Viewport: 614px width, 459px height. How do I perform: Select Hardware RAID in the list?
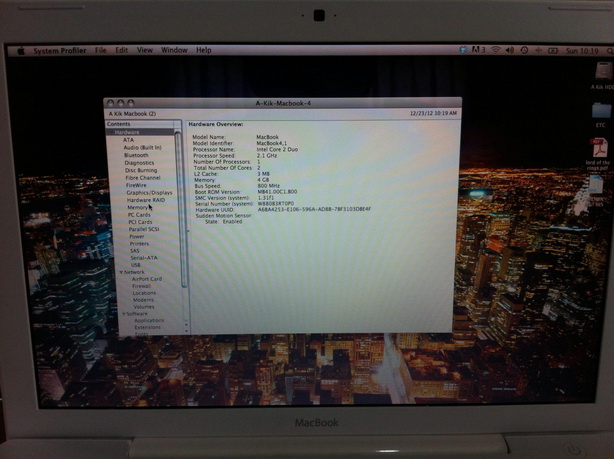pos(146,200)
